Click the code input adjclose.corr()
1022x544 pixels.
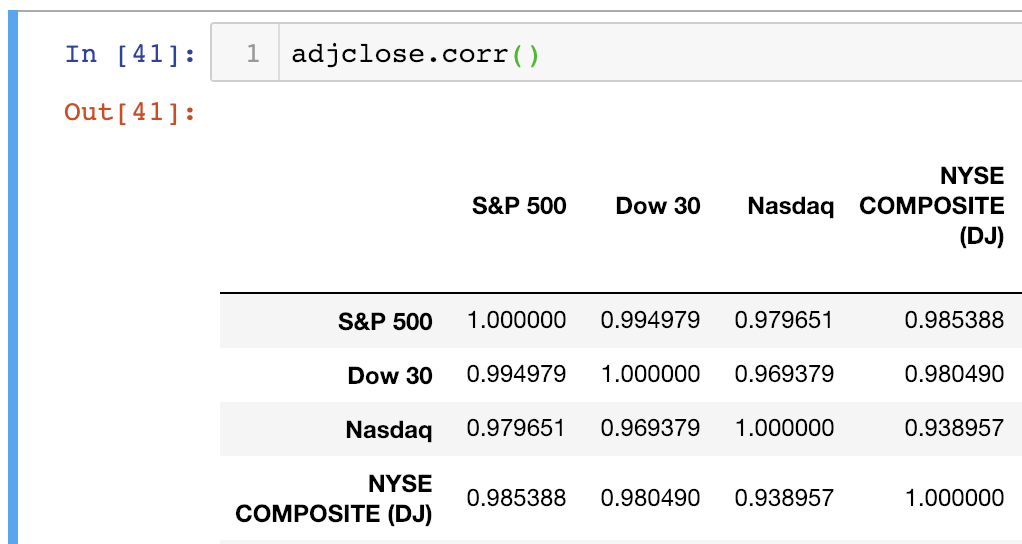coord(415,54)
